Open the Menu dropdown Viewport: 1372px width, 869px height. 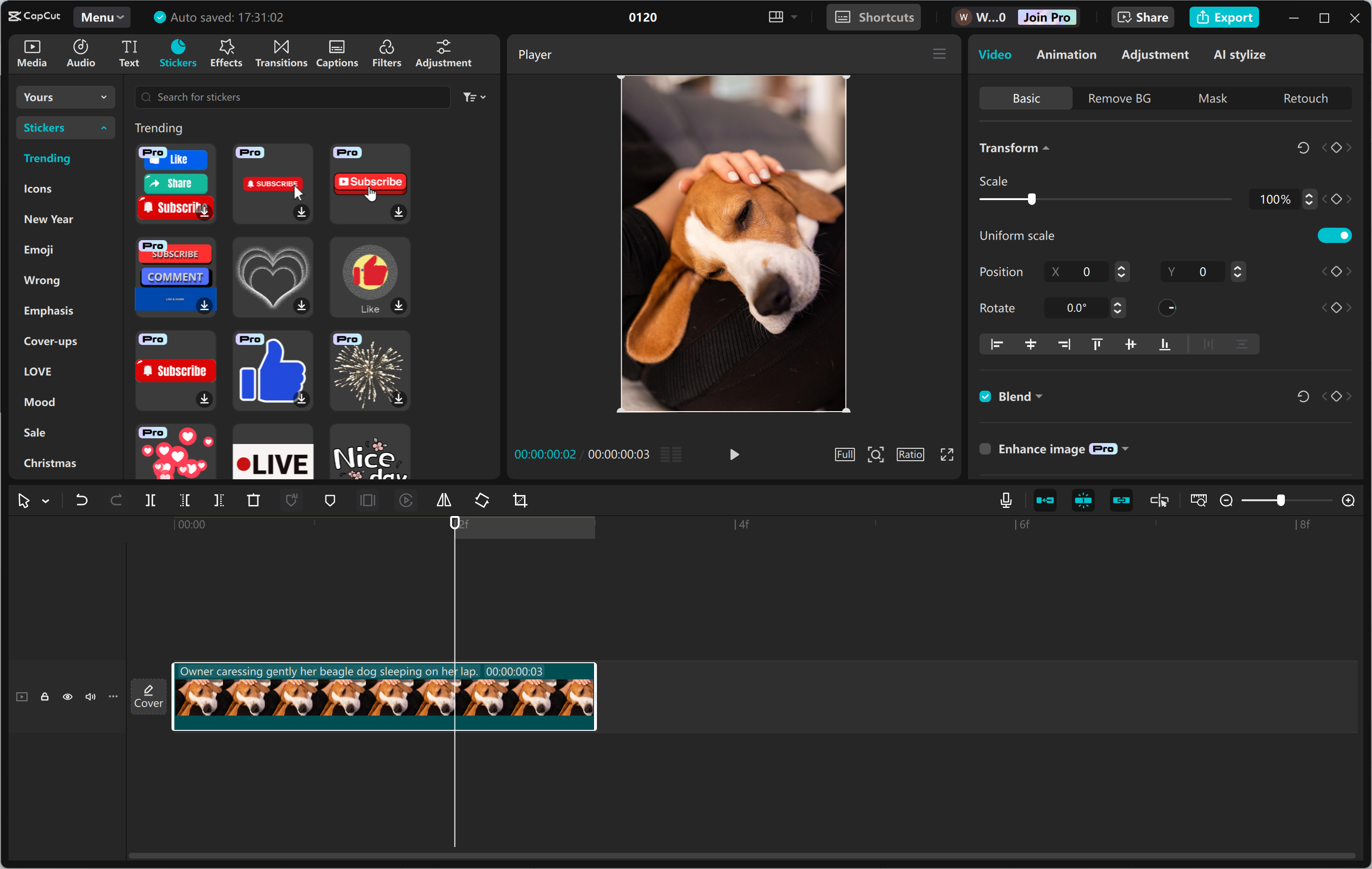click(x=102, y=17)
